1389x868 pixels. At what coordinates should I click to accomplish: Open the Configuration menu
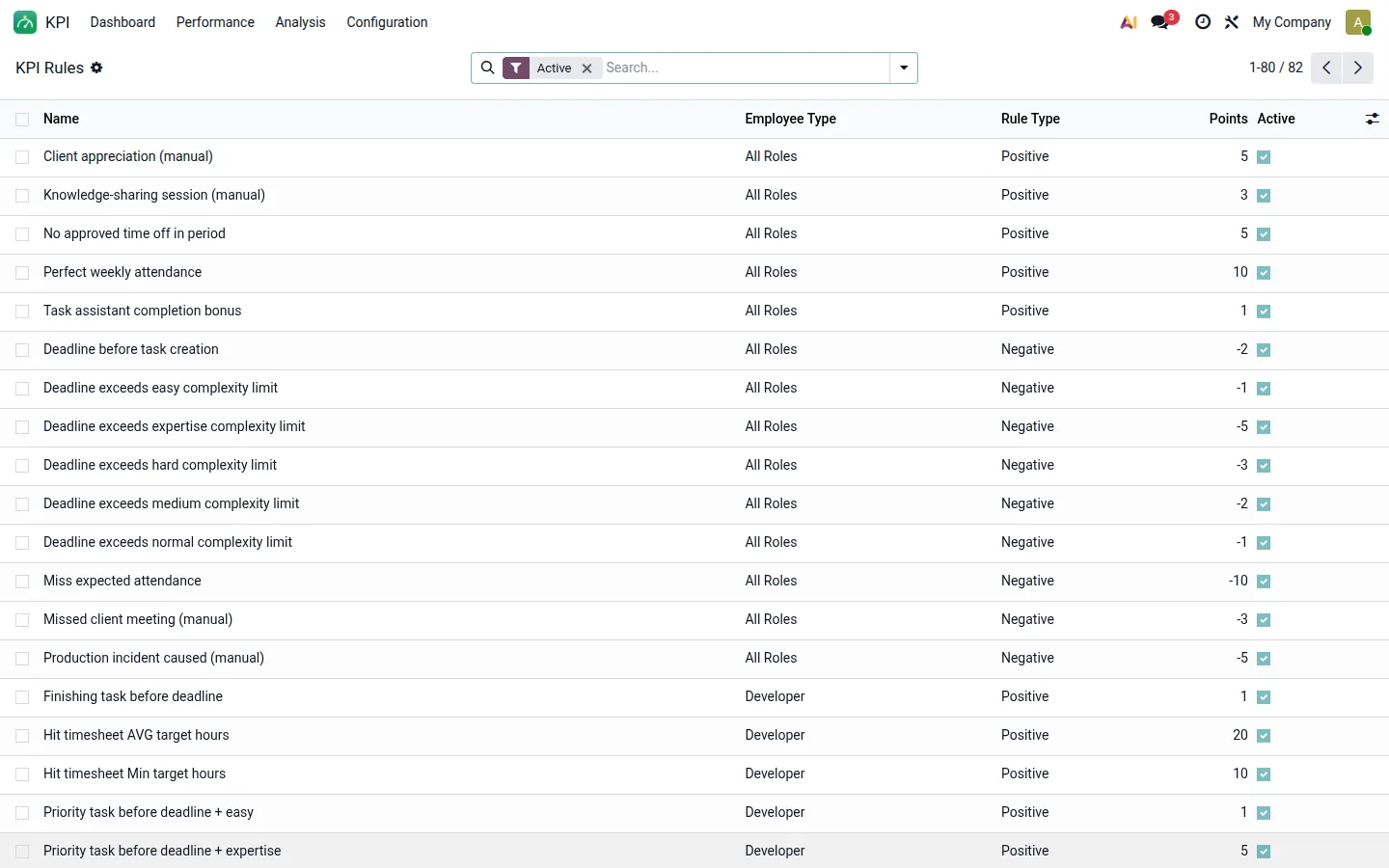tap(387, 22)
